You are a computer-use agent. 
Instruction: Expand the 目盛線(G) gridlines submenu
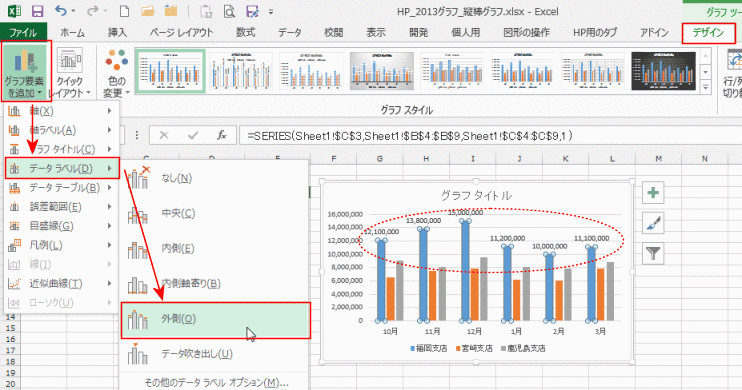[62, 226]
